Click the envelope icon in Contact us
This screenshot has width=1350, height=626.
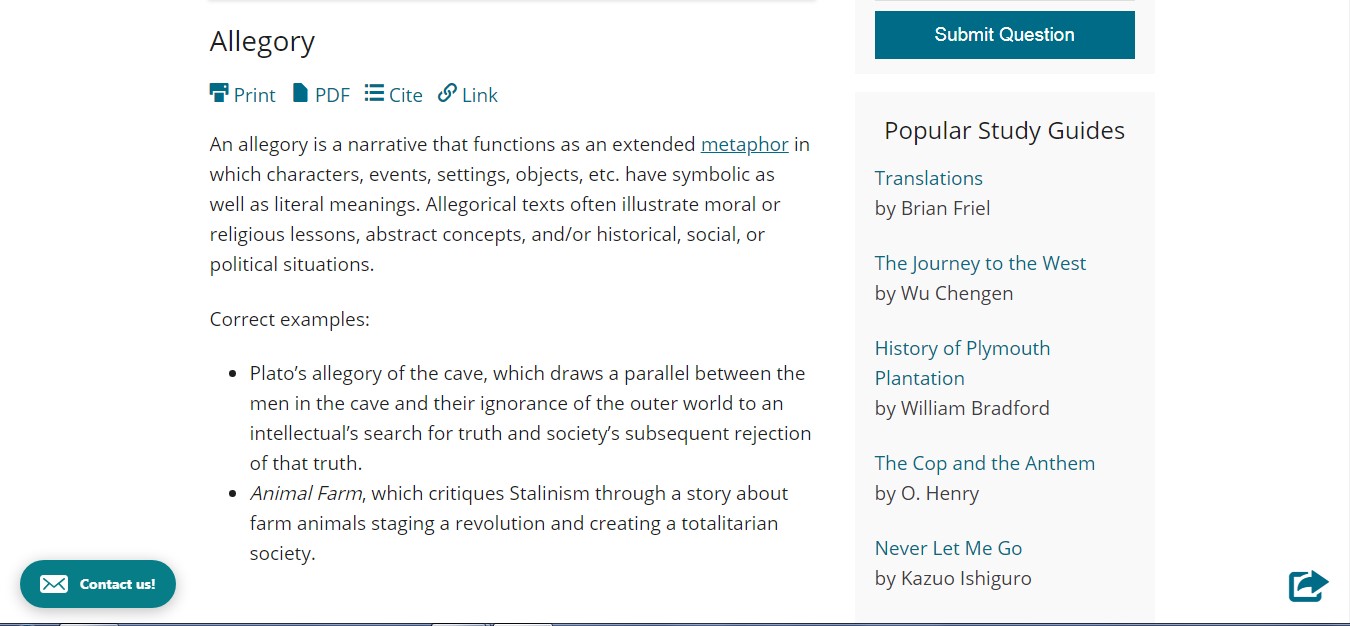(54, 584)
